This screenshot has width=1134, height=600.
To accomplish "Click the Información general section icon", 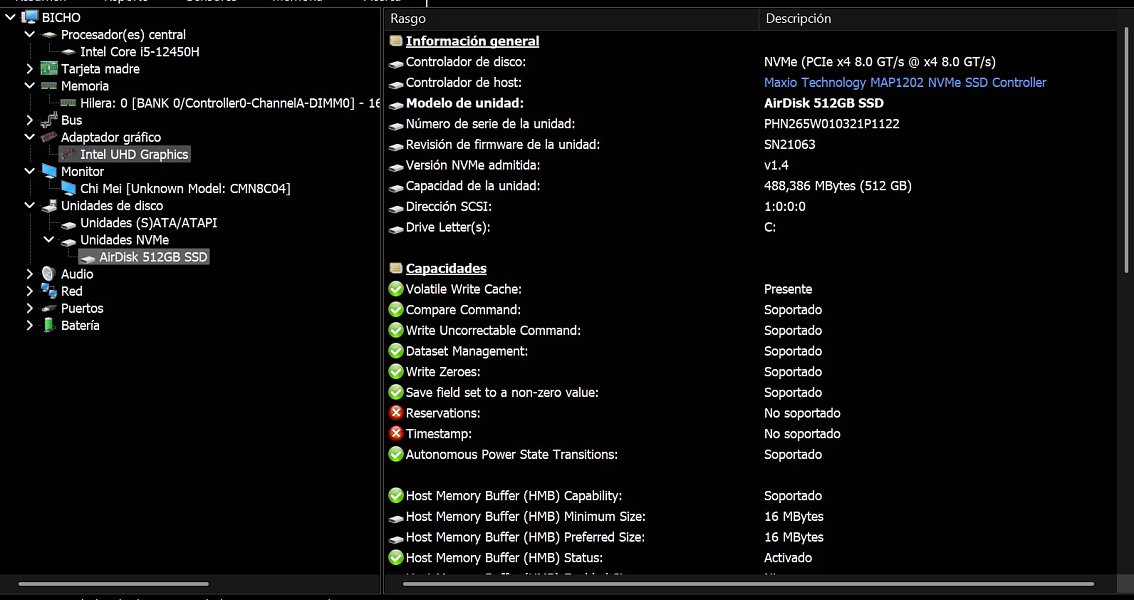I will pos(396,41).
